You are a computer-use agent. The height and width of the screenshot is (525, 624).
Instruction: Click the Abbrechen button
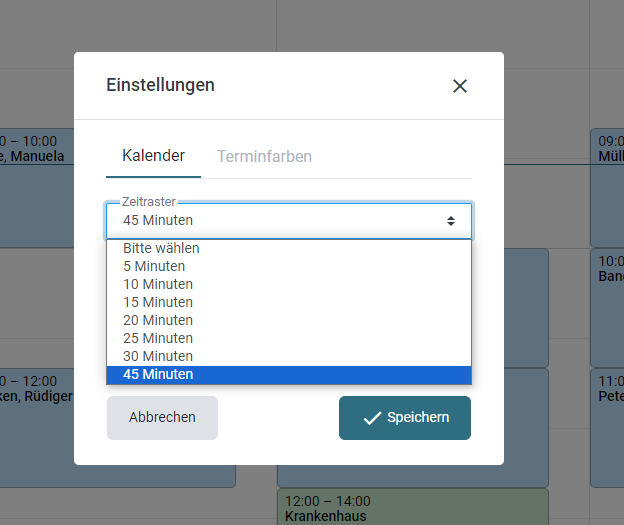pyautogui.click(x=162, y=418)
